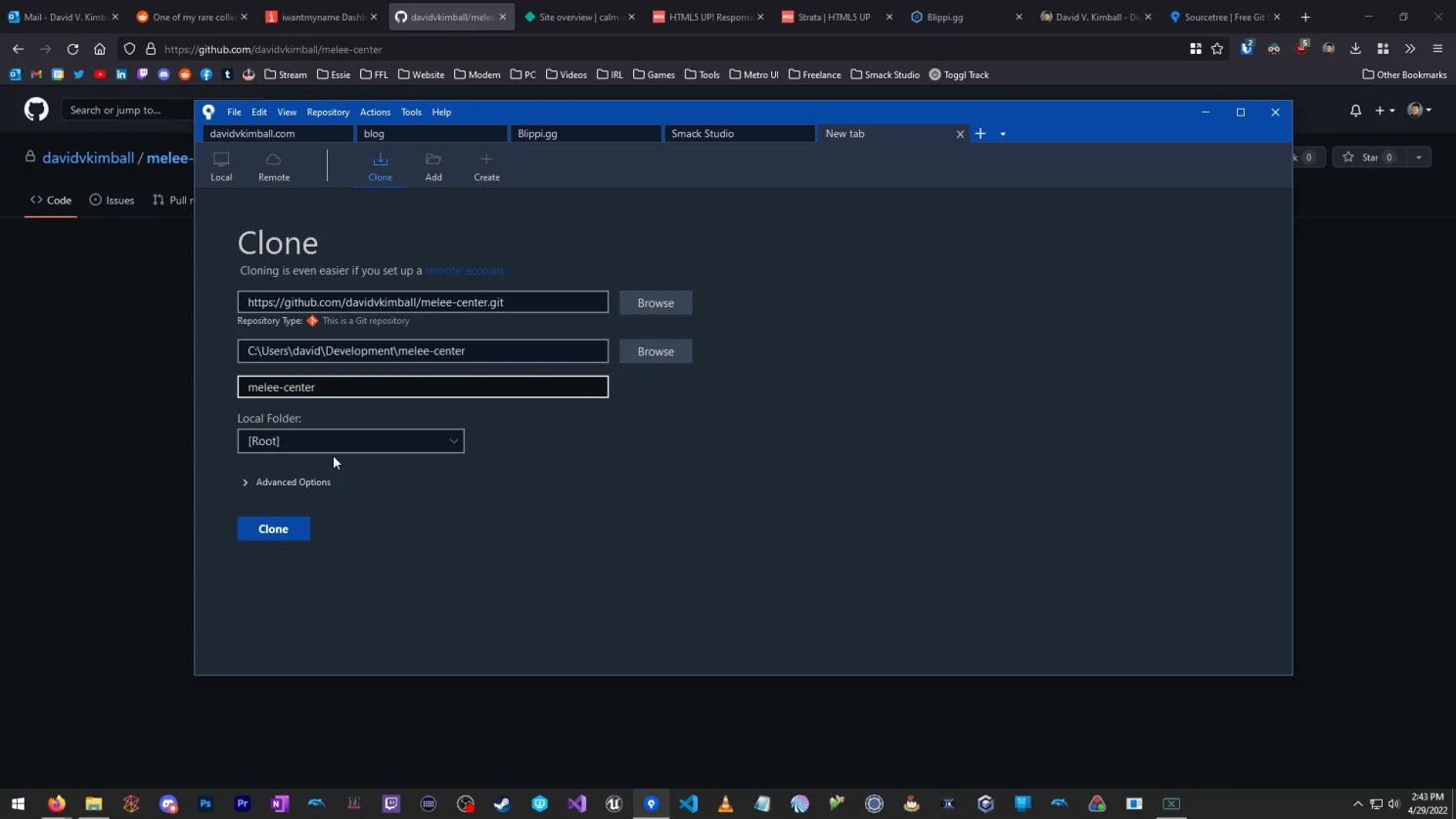
Task: Click the Clone toolbar icon
Action: click(380, 165)
